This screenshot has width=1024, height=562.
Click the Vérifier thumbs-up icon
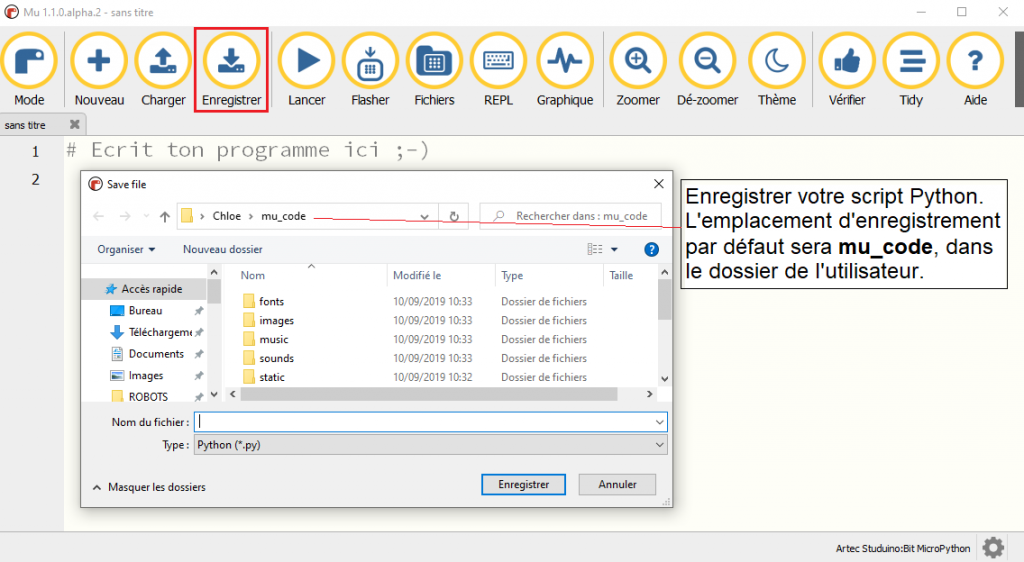(846, 62)
